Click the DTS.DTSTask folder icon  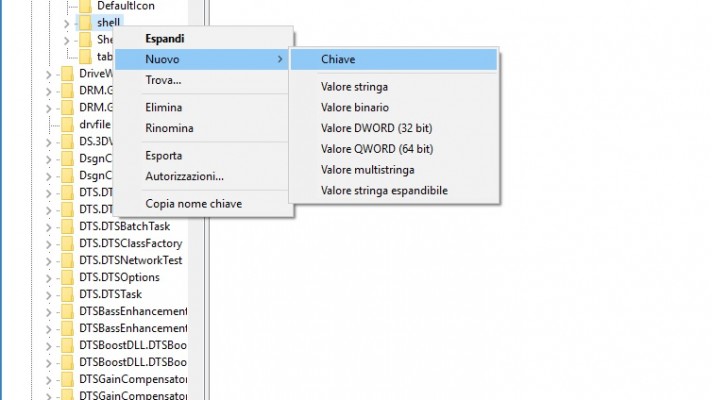(67, 295)
